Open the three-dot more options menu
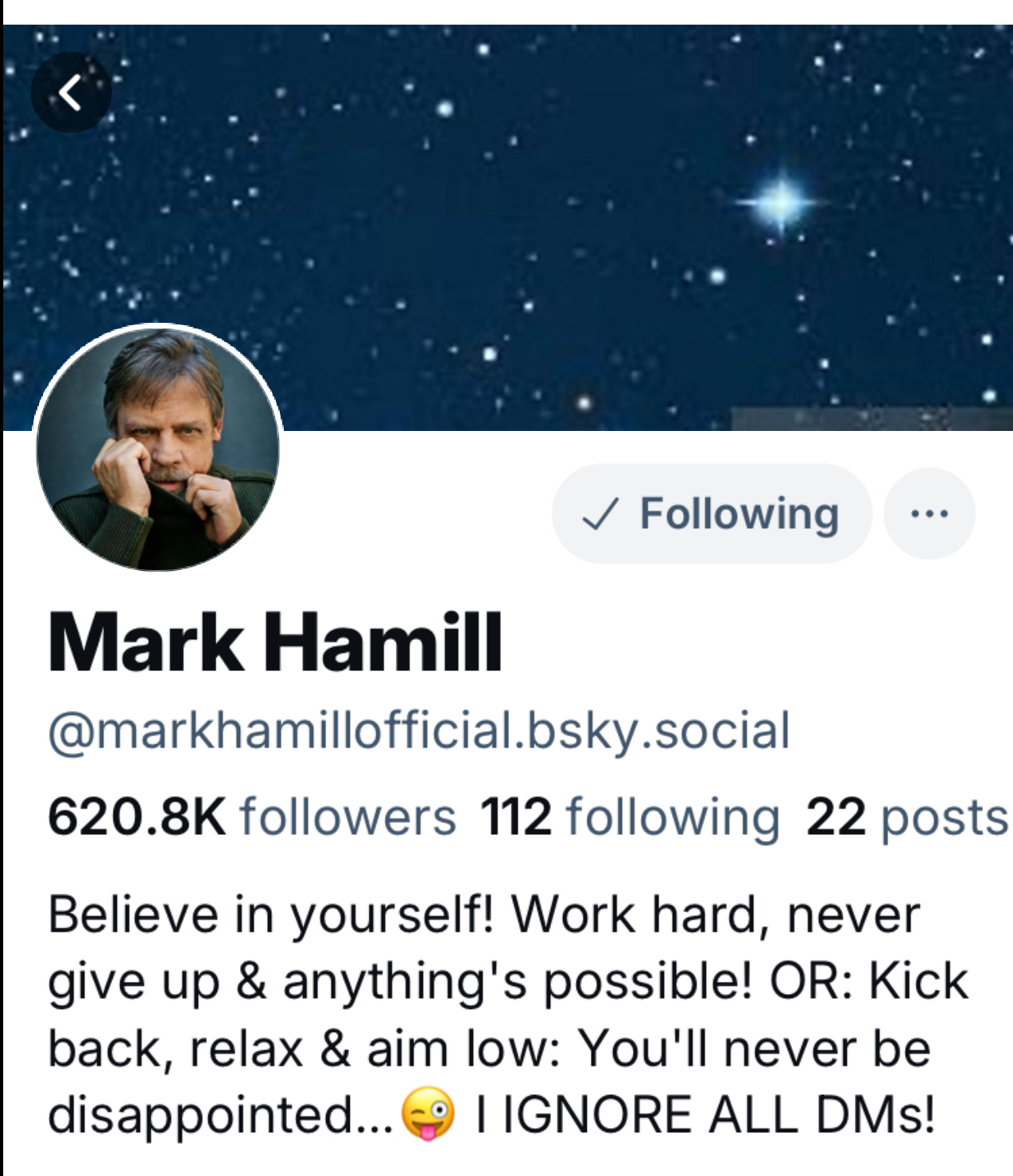Screen dimensions: 1013x1176 pyautogui.click(x=929, y=514)
